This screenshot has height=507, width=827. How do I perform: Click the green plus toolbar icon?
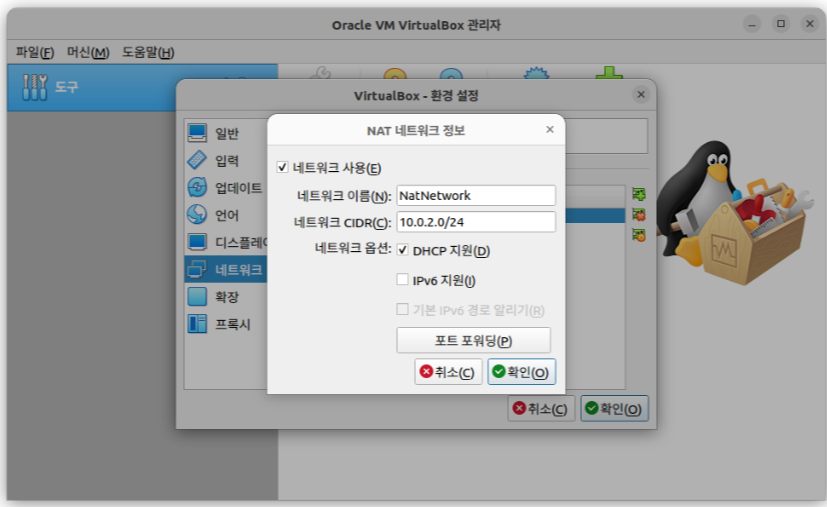coord(609,73)
